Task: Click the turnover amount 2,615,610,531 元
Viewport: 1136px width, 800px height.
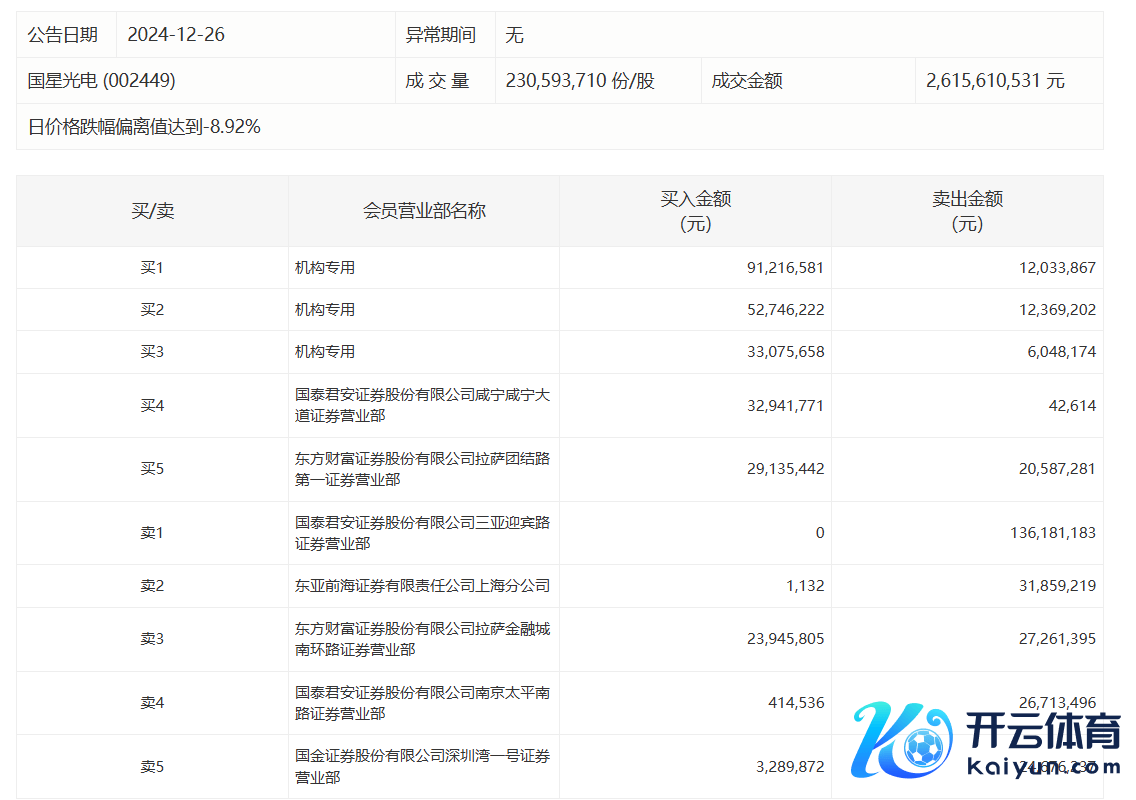Action: [x=995, y=81]
